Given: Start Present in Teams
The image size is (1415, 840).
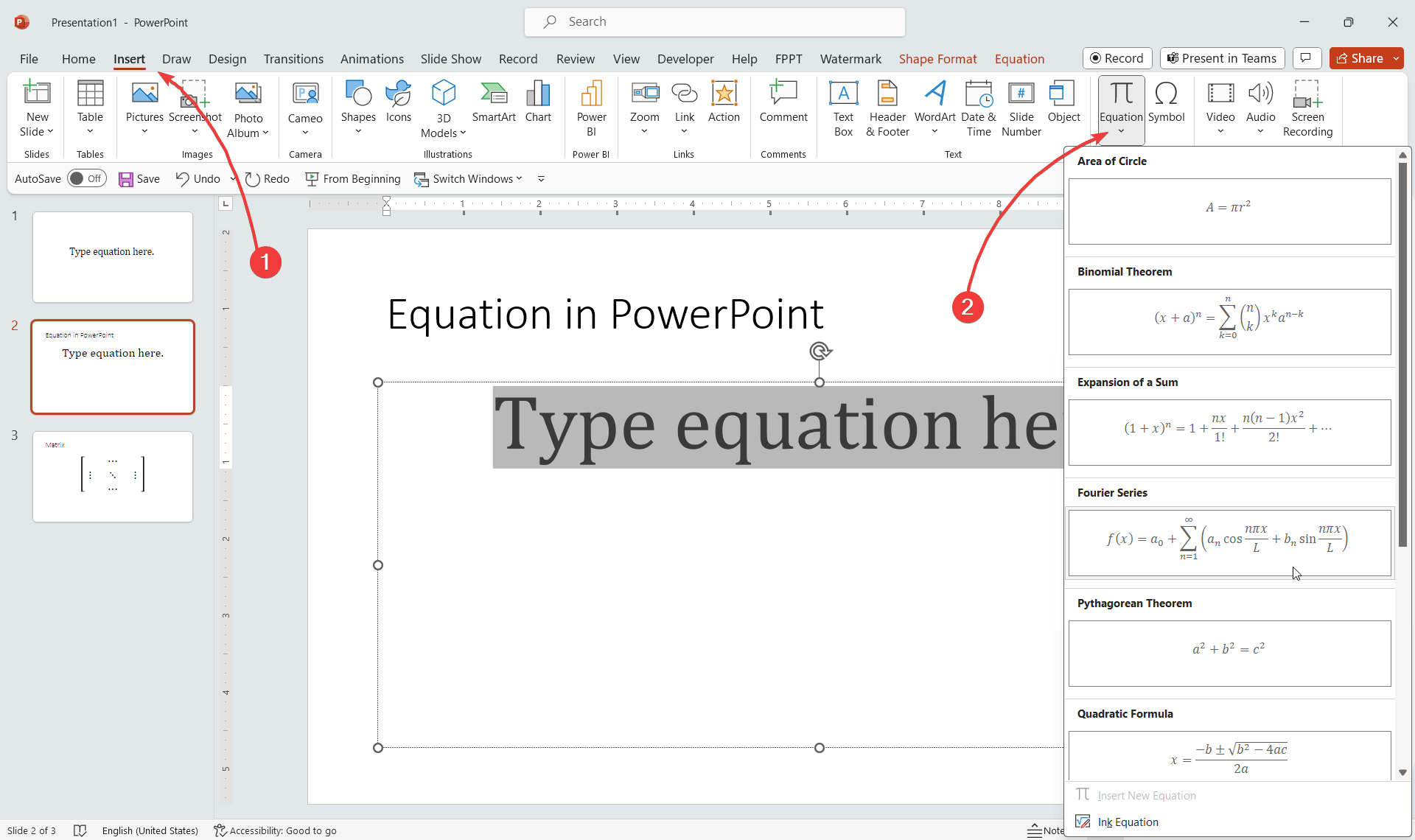Looking at the screenshot, I should [x=1221, y=58].
